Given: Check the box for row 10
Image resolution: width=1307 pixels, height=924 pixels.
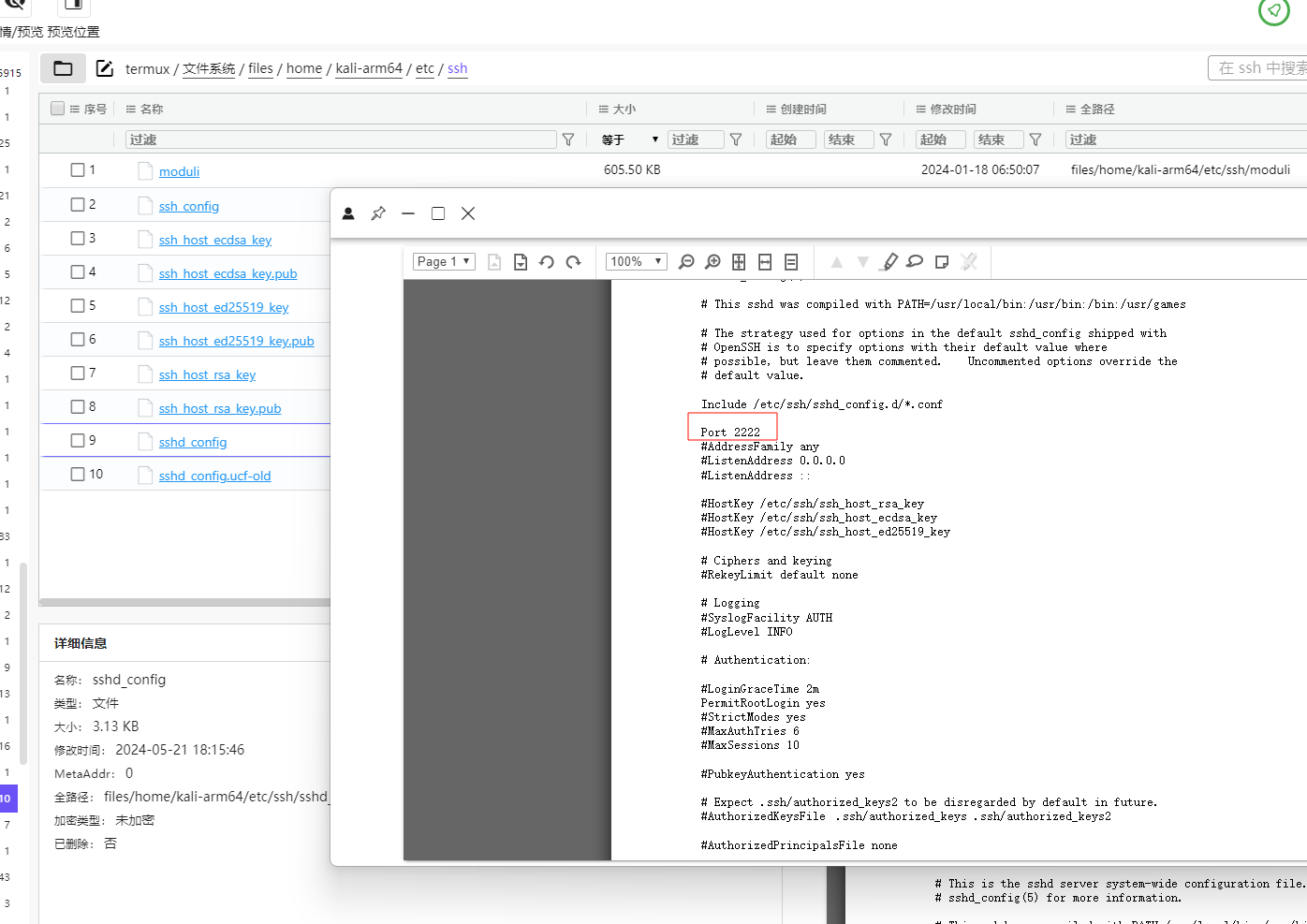Looking at the screenshot, I should tap(78, 474).
